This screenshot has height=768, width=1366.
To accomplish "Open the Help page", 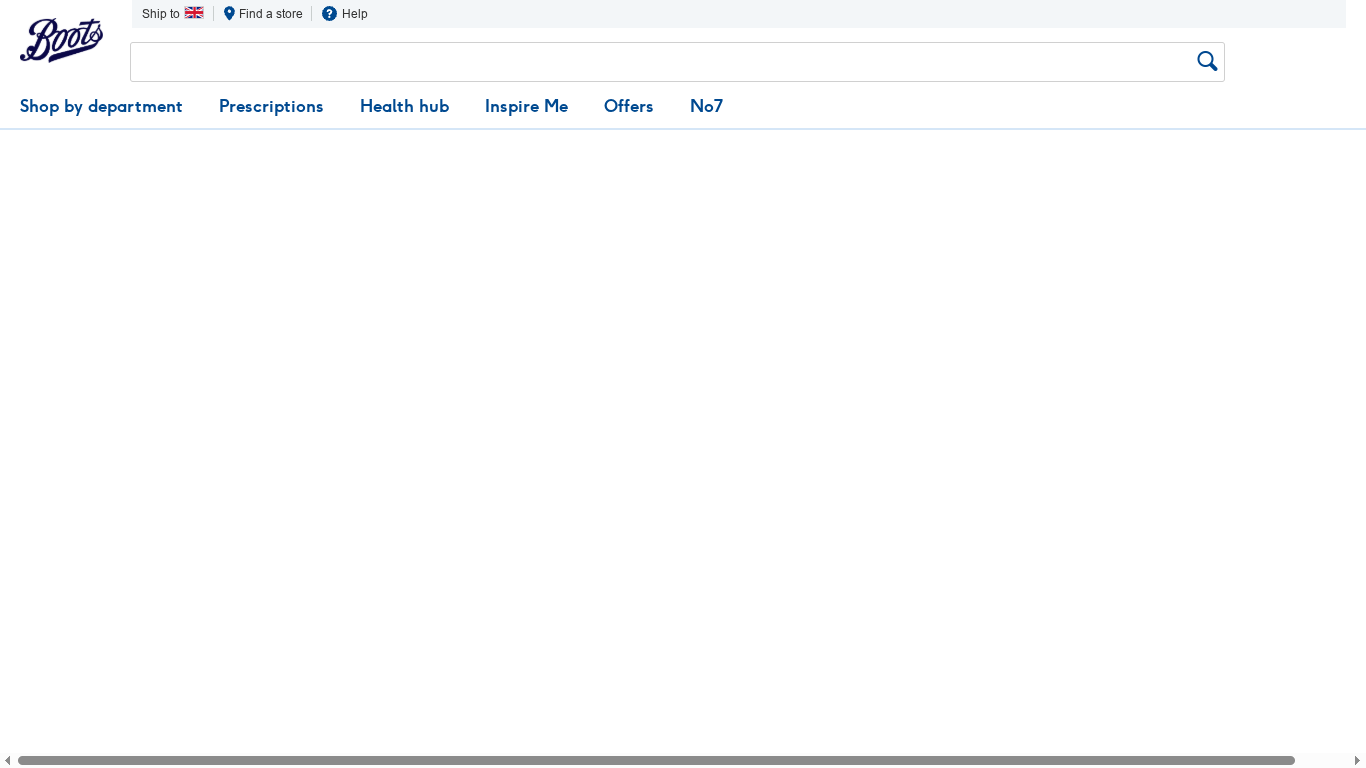I will (x=354, y=13).
